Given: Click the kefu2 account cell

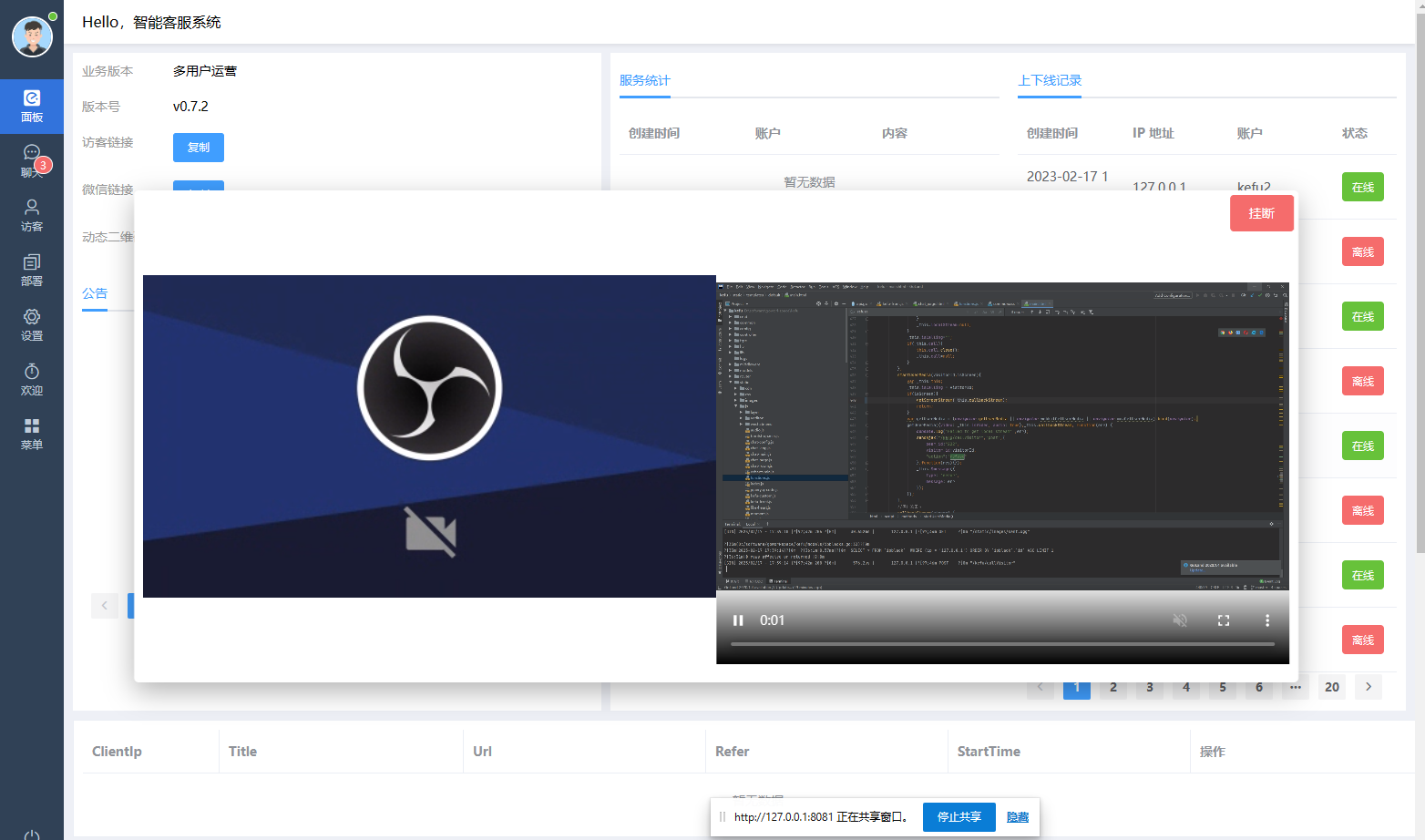Looking at the screenshot, I should coord(1254,187).
